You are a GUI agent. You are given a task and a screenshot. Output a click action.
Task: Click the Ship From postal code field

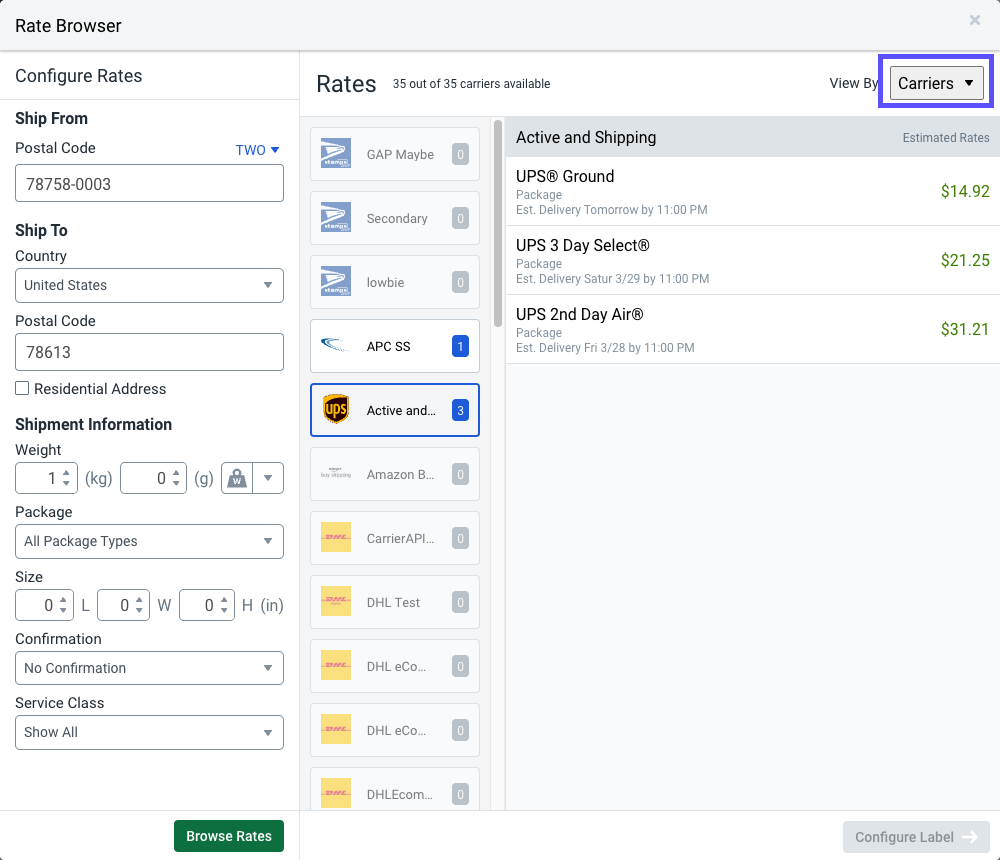(149, 183)
